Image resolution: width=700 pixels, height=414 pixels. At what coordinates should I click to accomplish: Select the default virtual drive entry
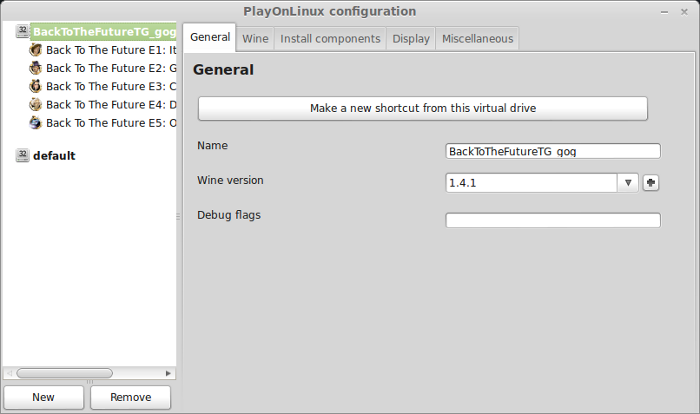[54, 155]
